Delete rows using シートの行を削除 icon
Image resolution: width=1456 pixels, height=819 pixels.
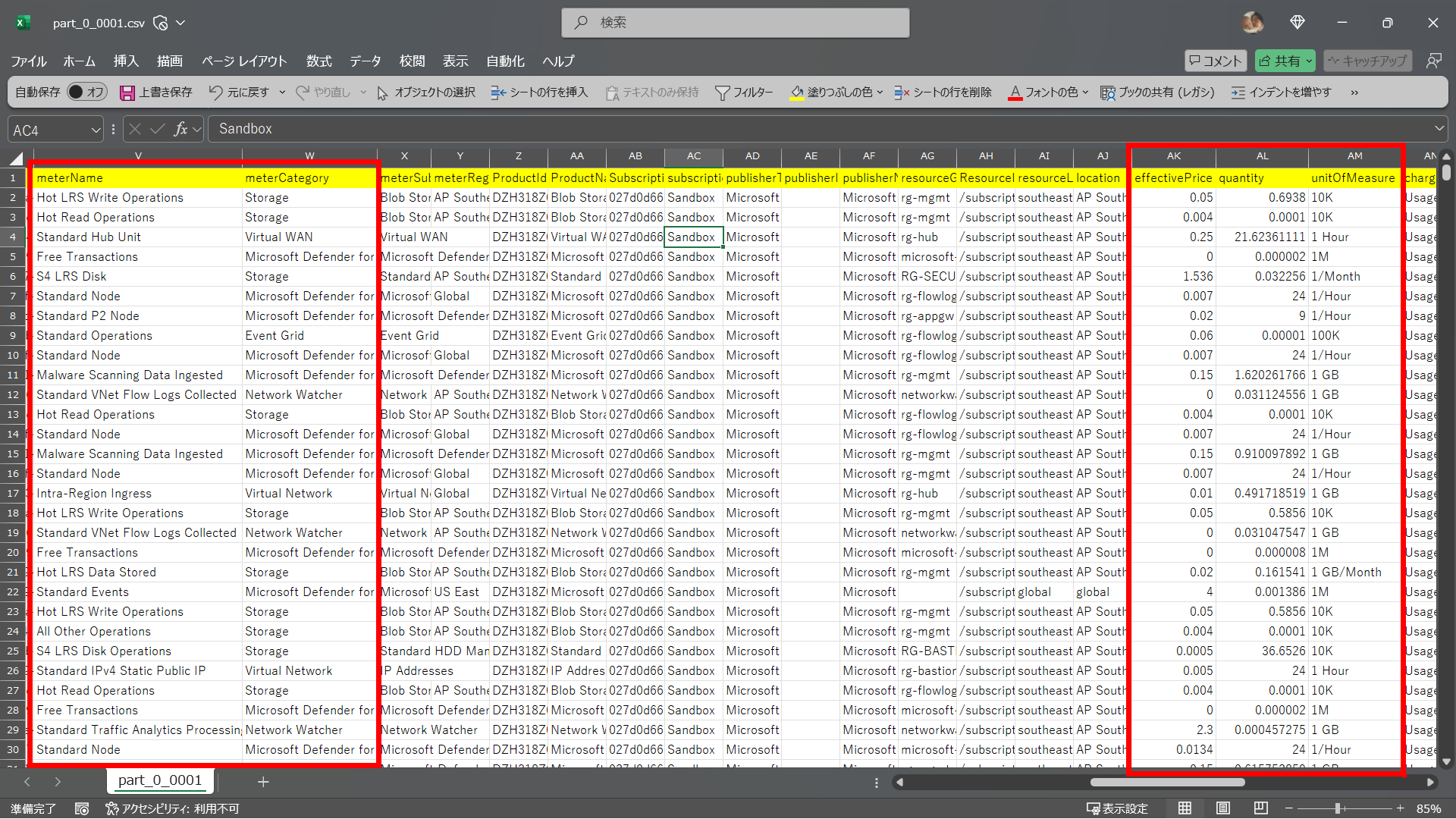(902, 92)
